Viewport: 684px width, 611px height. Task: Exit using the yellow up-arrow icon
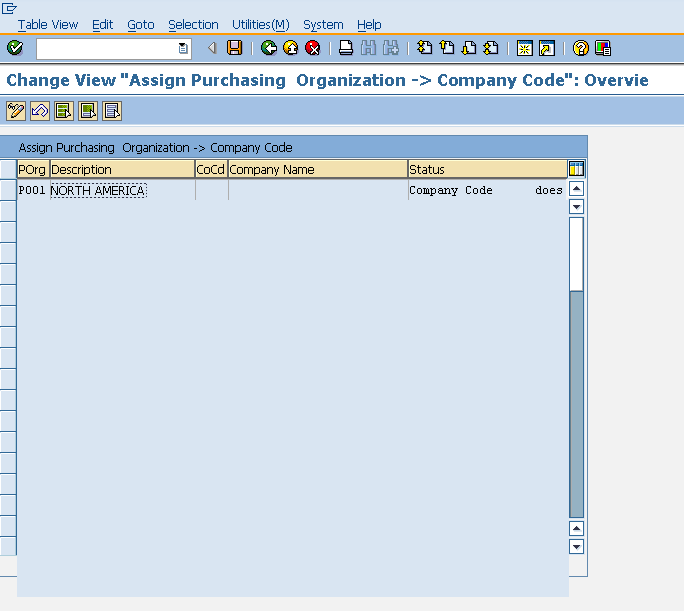click(291, 48)
